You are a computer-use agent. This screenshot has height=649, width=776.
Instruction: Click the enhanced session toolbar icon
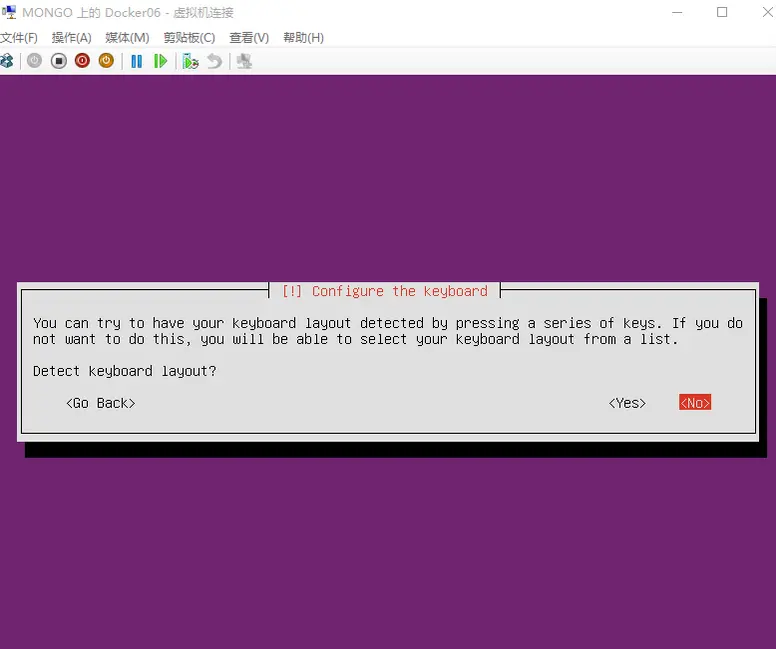coord(244,61)
